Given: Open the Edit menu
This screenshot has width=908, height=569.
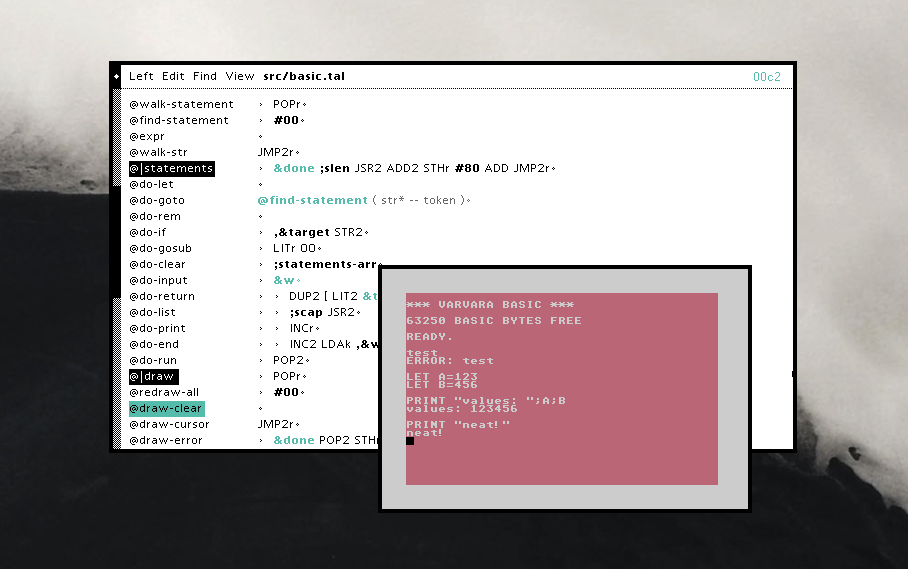Looking at the screenshot, I should coord(173,76).
